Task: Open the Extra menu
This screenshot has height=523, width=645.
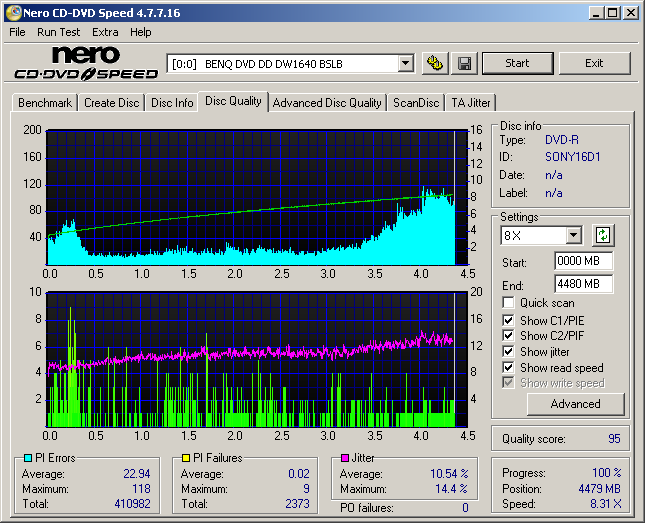Action: [x=105, y=32]
